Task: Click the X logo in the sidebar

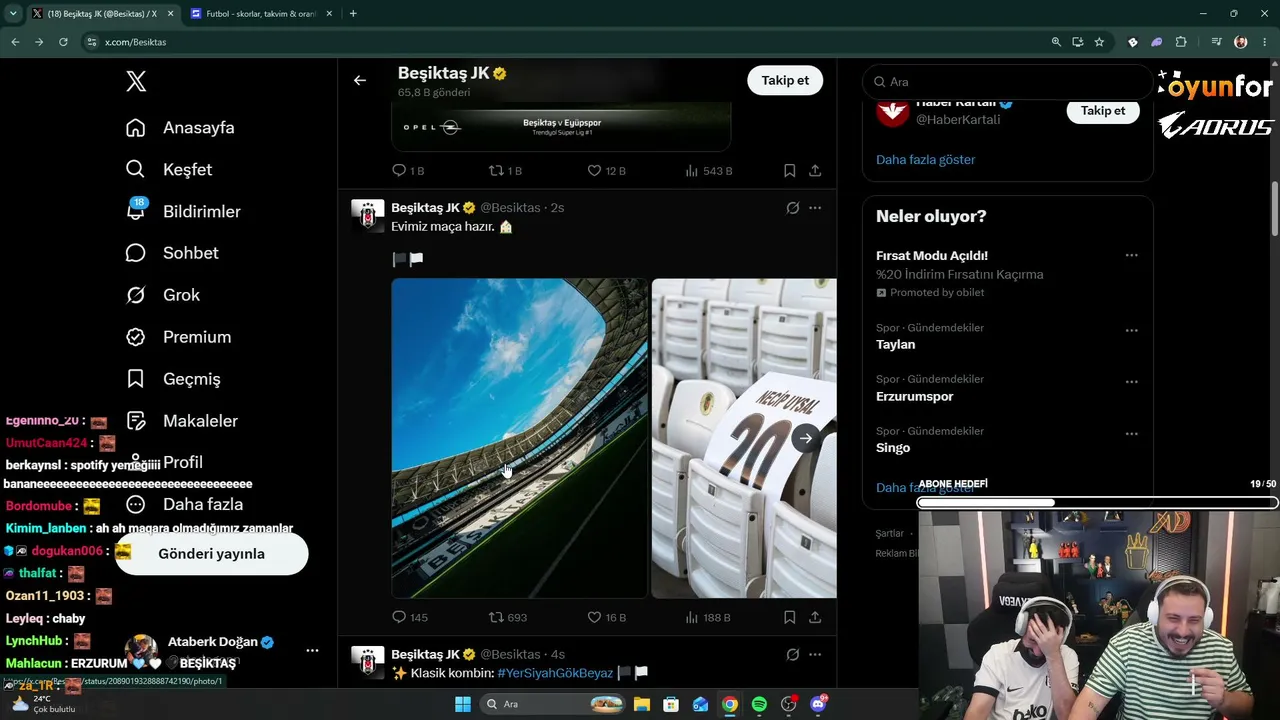Action: (136, 82)
